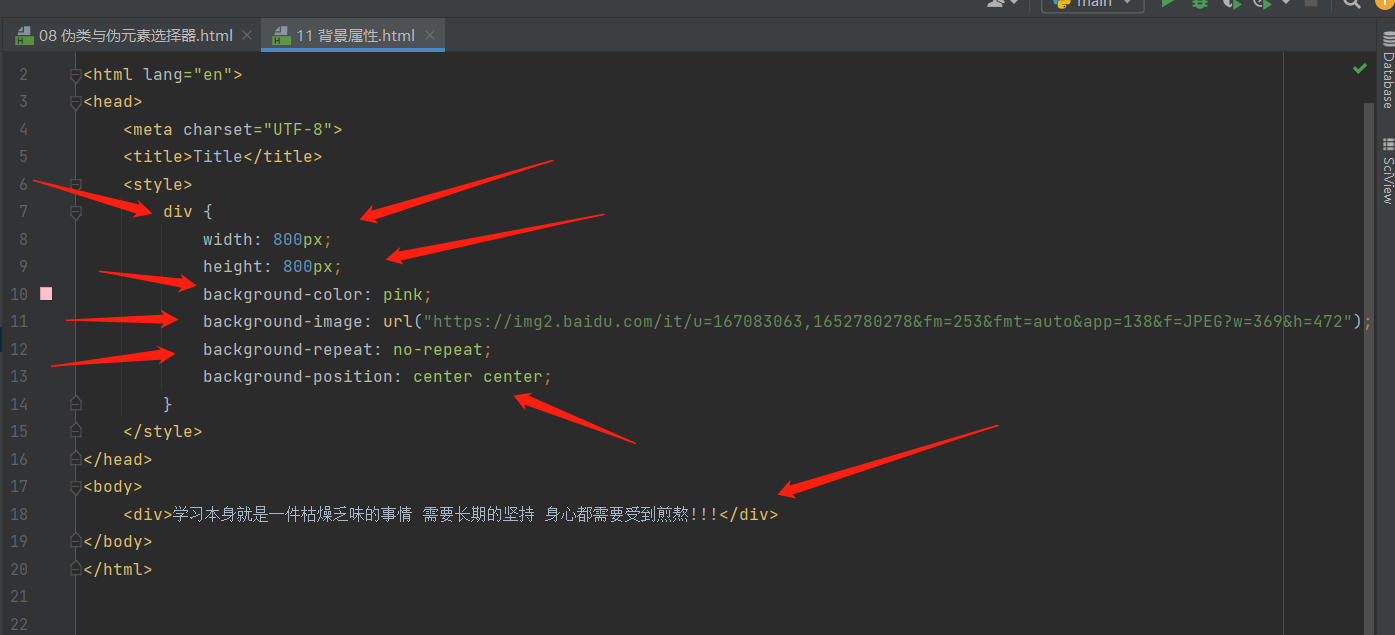Click gutter line number 22

coord(20,624)
